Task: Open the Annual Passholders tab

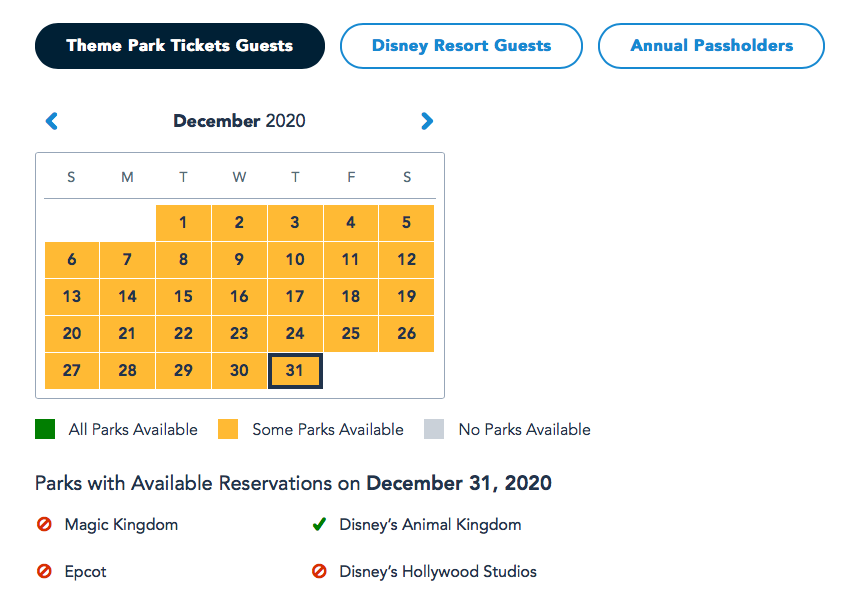Action: click(x=711, y=46)
